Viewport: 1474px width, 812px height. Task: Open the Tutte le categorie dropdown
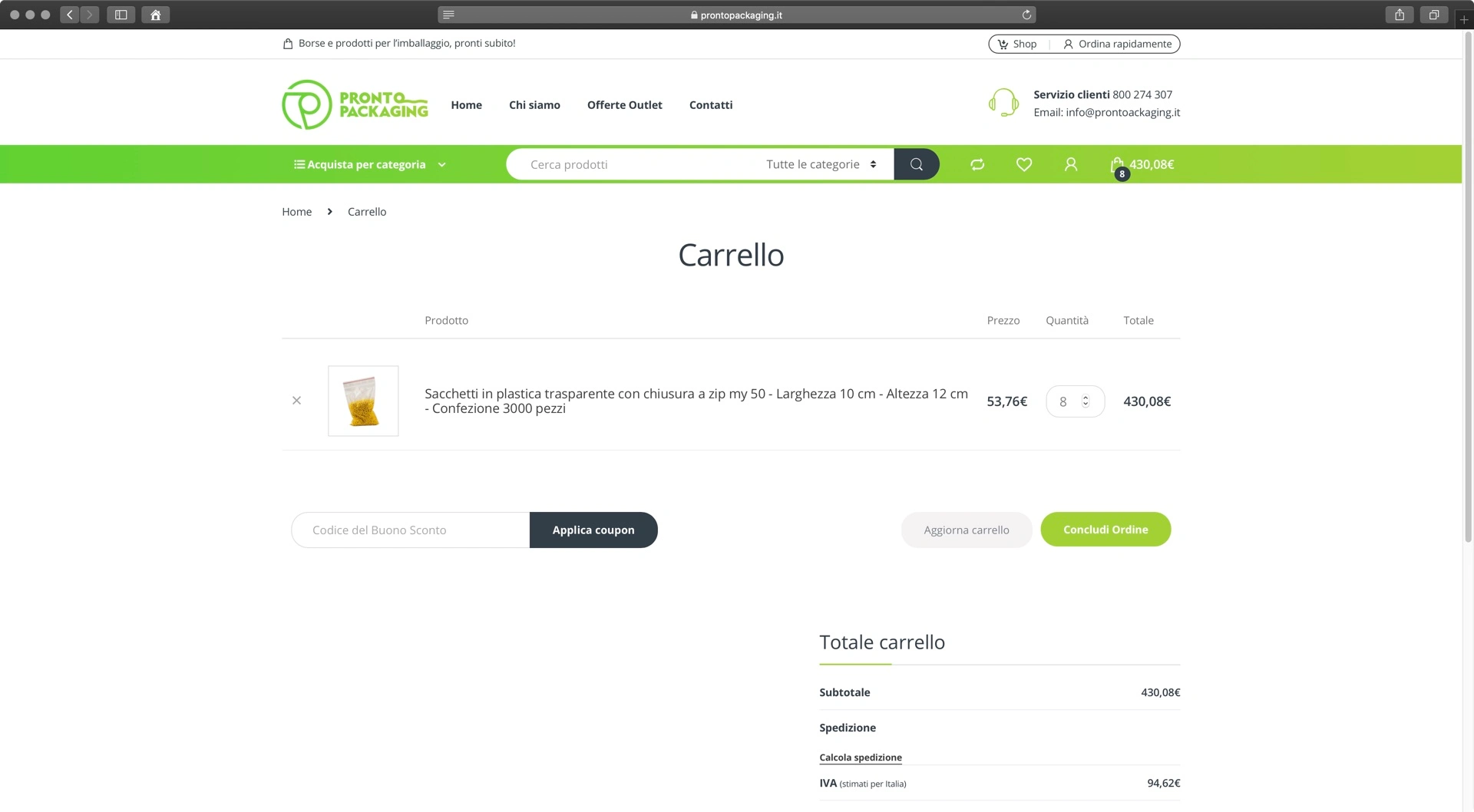pos(821,164)
